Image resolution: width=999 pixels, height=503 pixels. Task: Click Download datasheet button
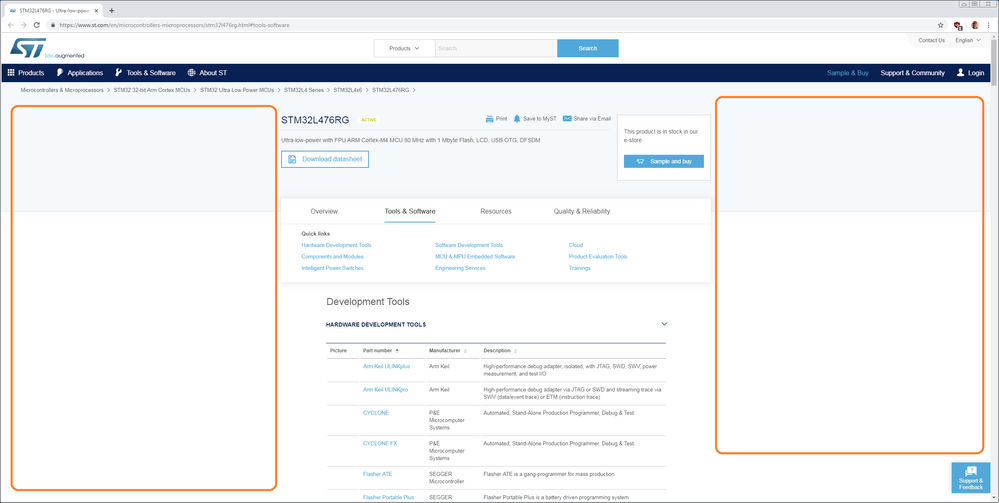(325, 159)
